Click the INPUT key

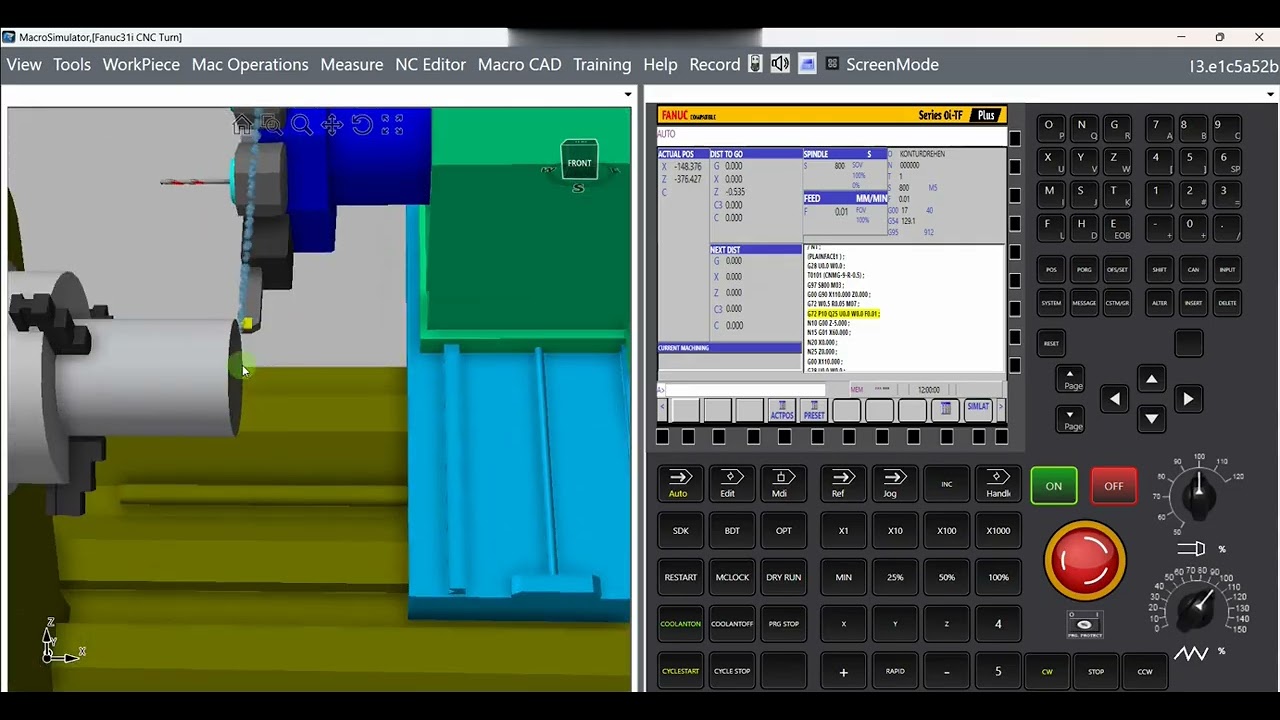[x=1227, y=269]
